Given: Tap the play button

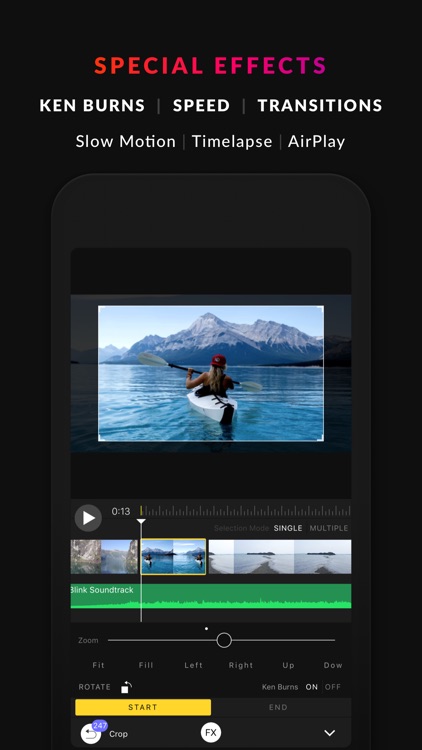Looking at the screenshot, I should tap(88, 518).
